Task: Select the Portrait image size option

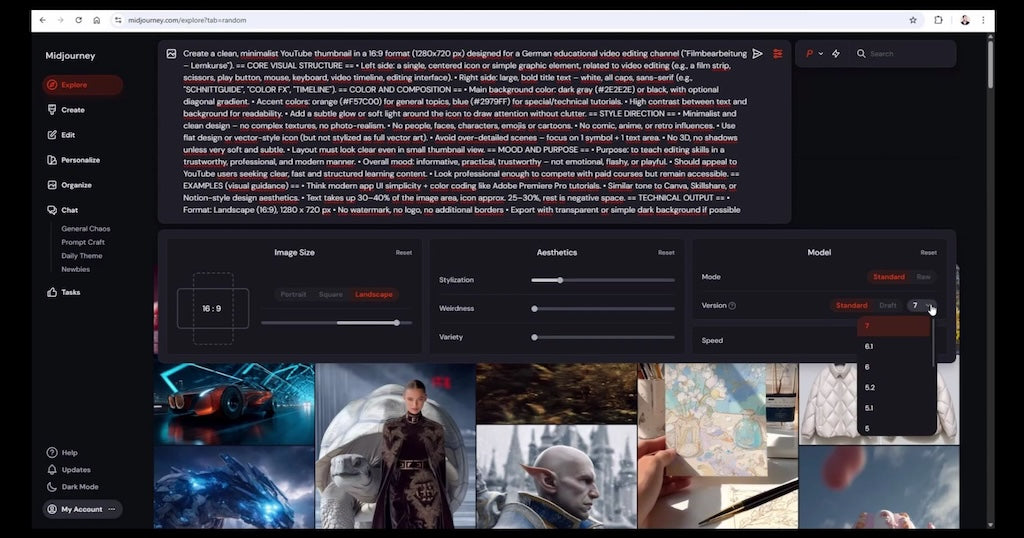Action: coord(293,294)
